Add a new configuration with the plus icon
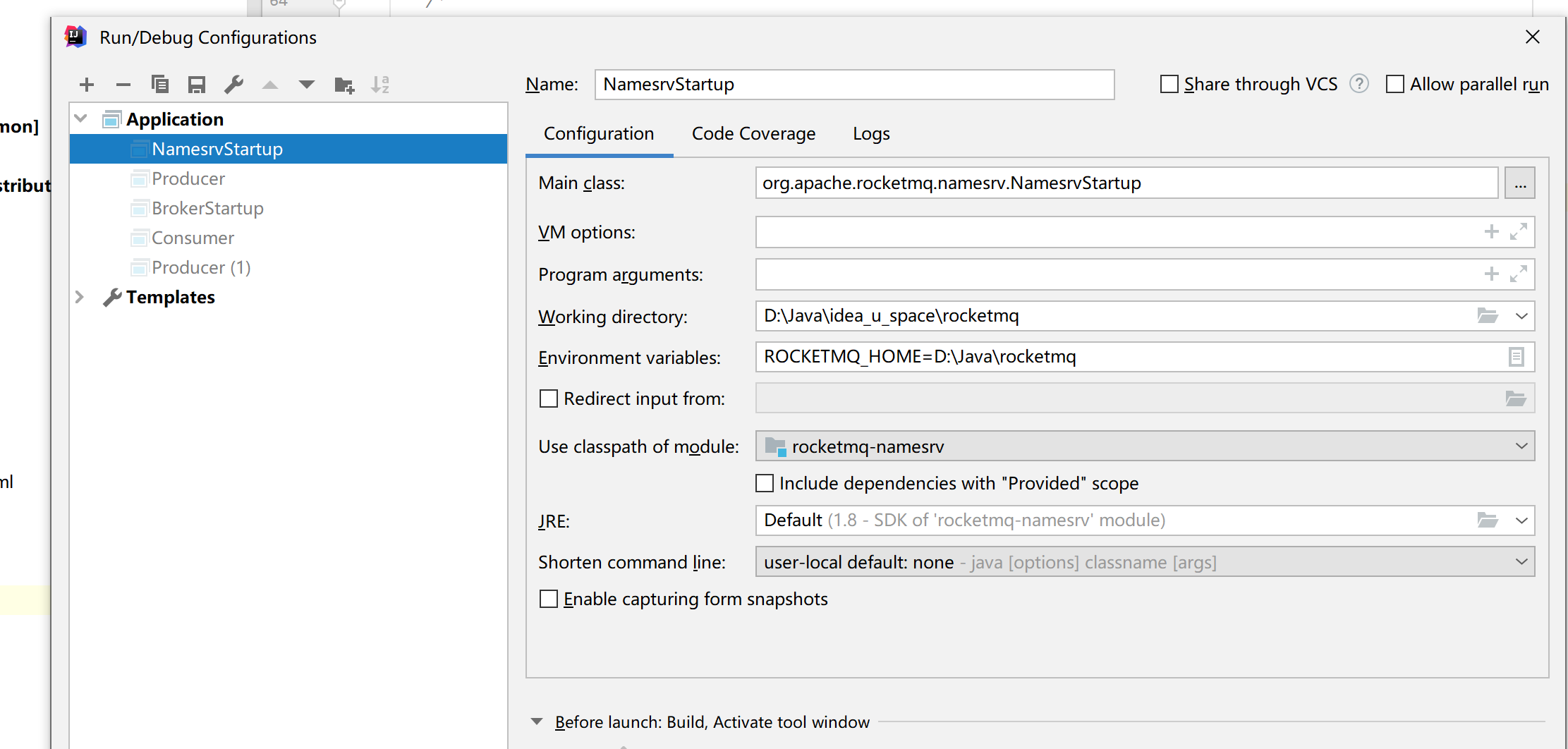1568x749 pixels. (87, 85)
